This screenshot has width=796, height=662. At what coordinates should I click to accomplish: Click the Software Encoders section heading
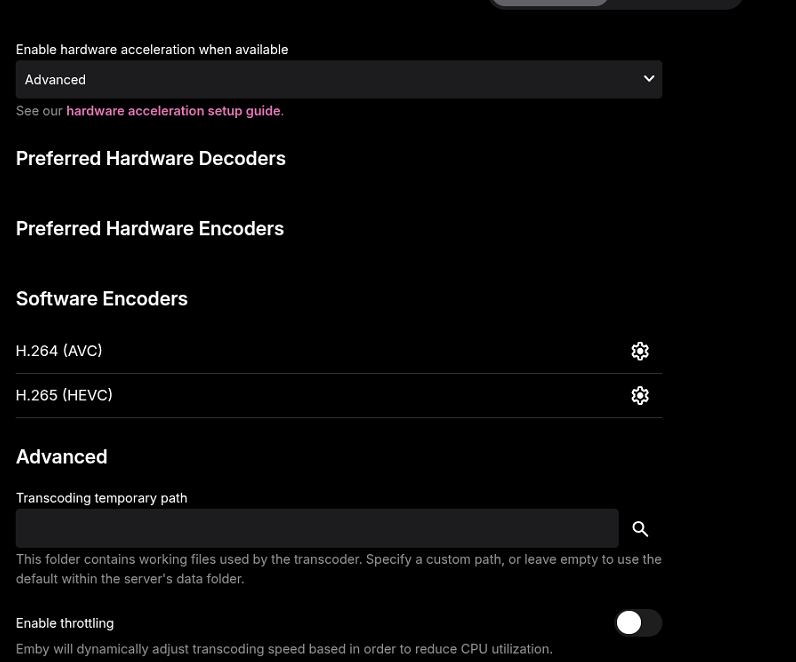102,299
